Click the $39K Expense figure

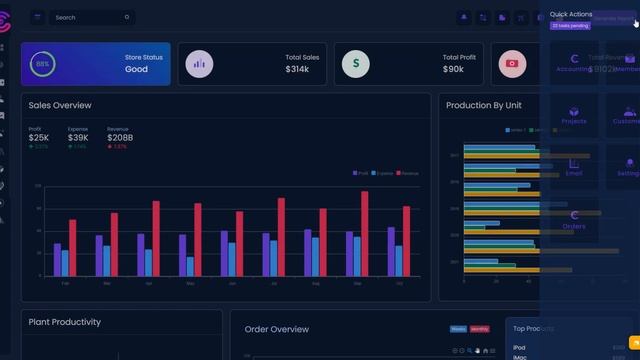[x=78, y=138]
